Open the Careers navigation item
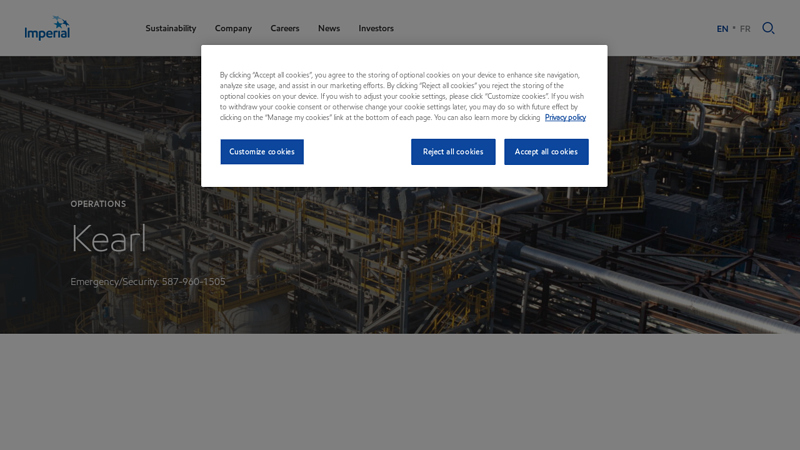This screenshot has height=450, width=800. point(285,29)
